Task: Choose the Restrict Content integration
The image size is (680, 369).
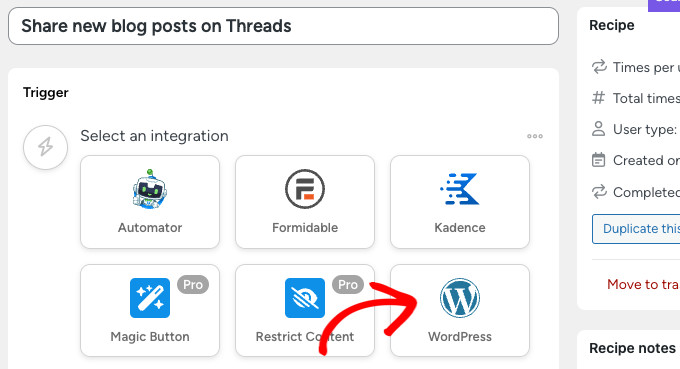Action: (x=305, y=310)
